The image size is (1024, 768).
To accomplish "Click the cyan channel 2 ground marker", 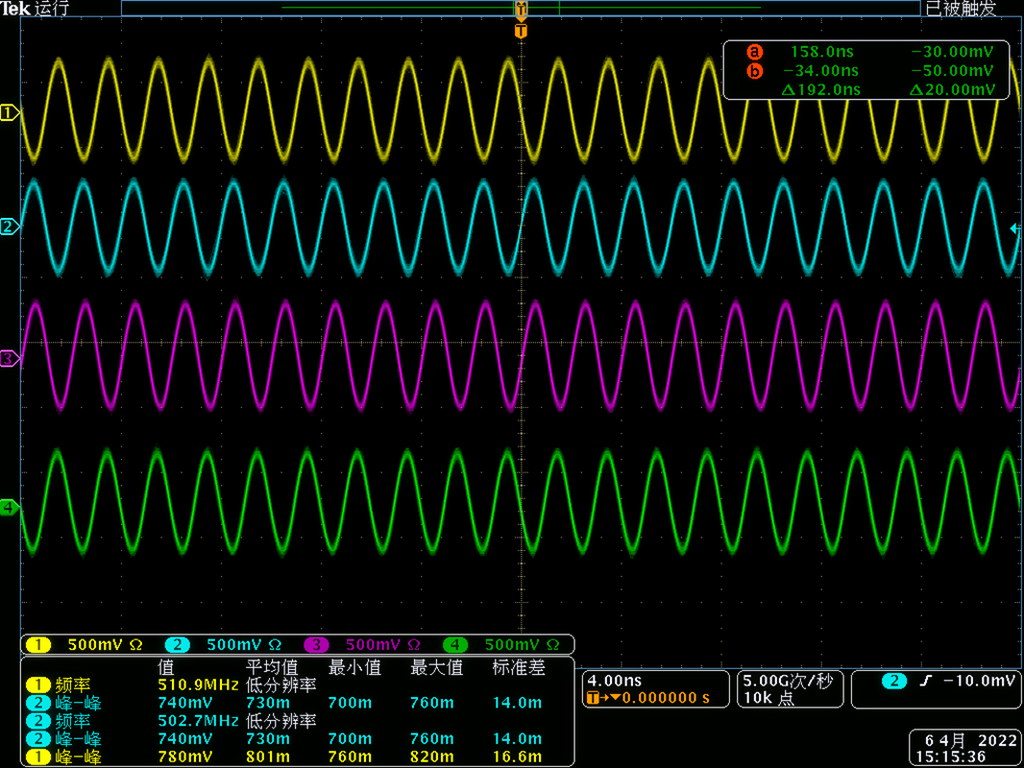I will [x=9, y=227].
